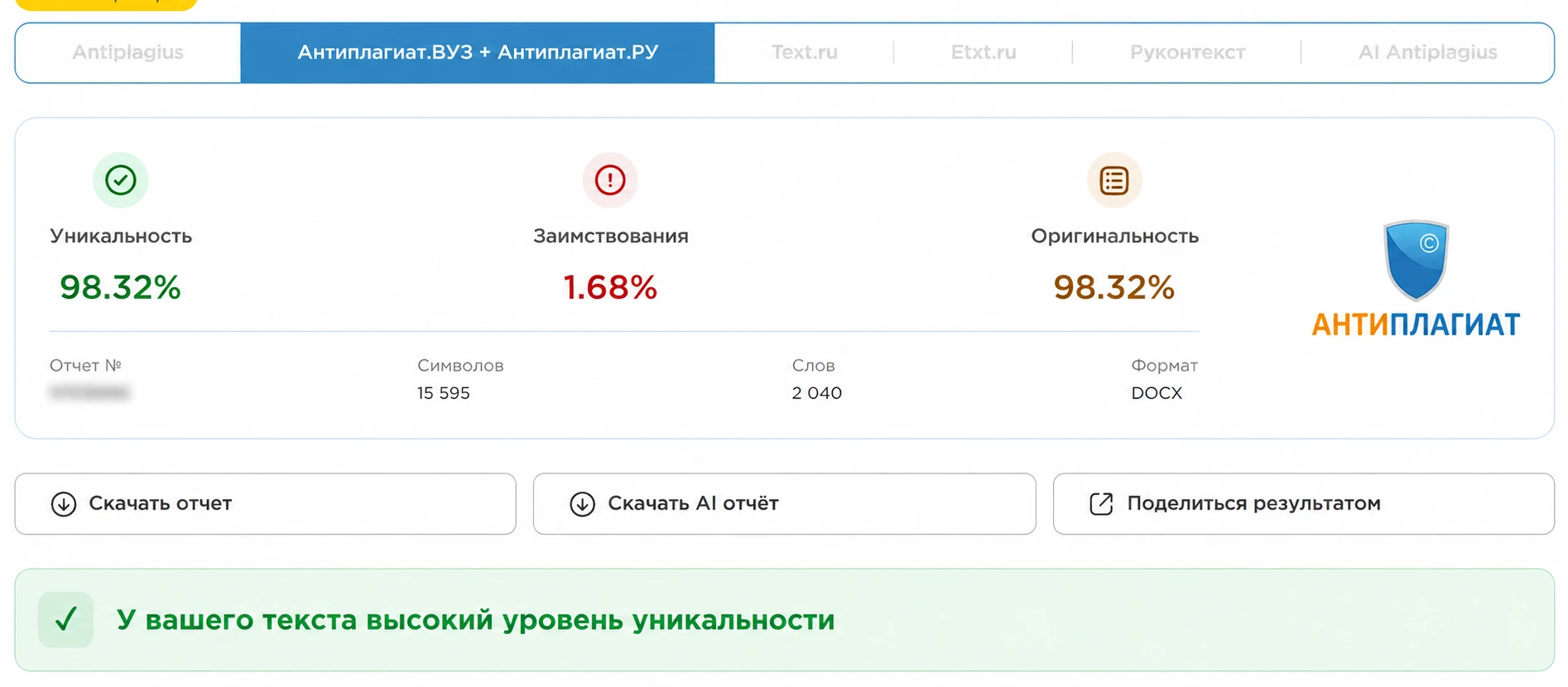Click the red 1.68% value

[x=610, y=287]
